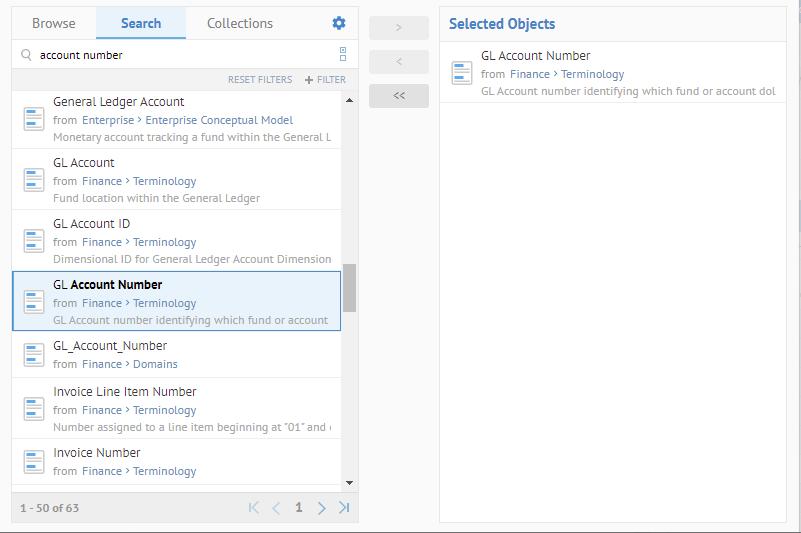
Task: Switch to the Browse tab
Action: point(54,23)
